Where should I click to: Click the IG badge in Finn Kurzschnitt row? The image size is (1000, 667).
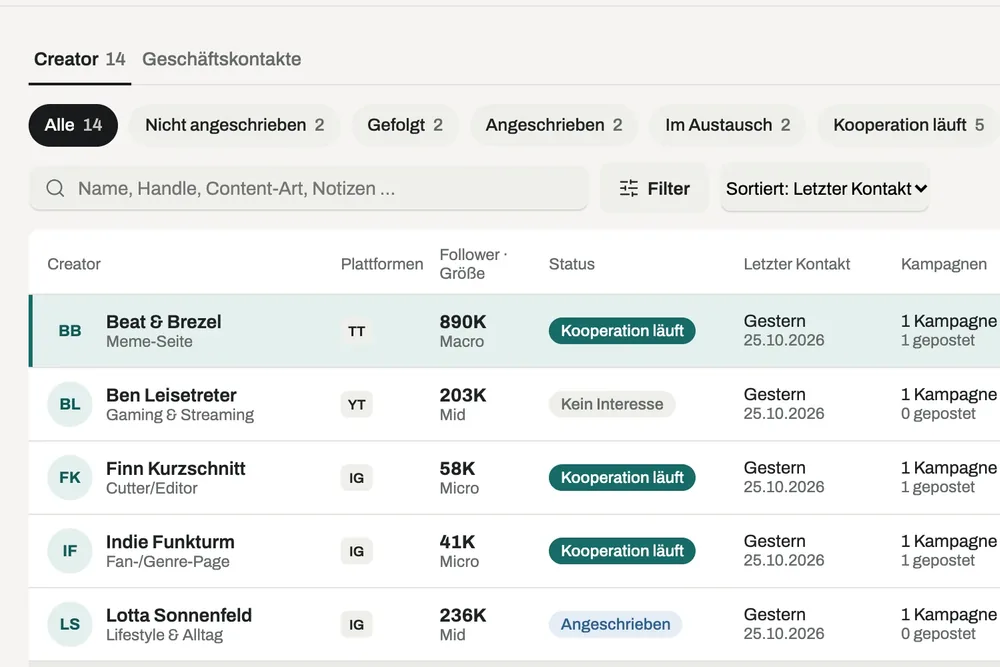coord(357,478)
